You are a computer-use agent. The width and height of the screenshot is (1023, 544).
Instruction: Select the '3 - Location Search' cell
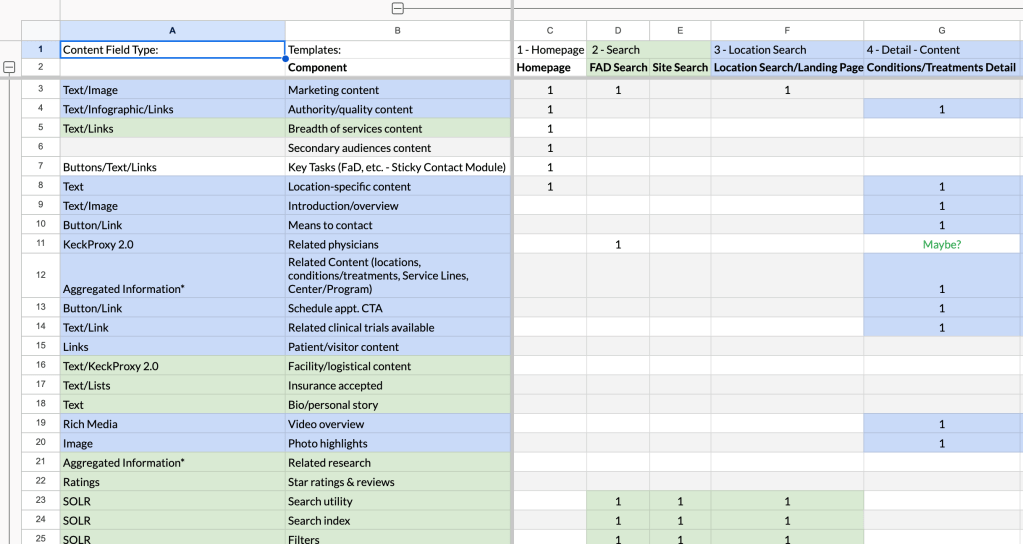(786, 49)
